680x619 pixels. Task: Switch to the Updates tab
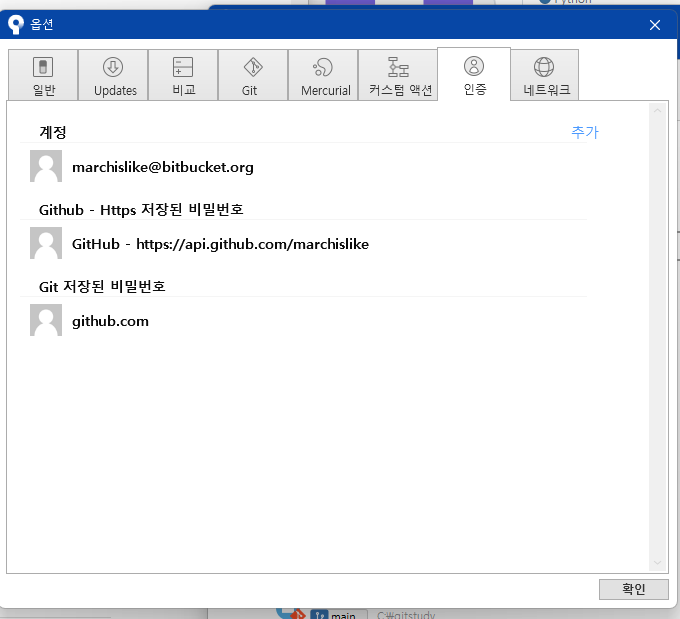pyautogui.click(x=113, y=75)
